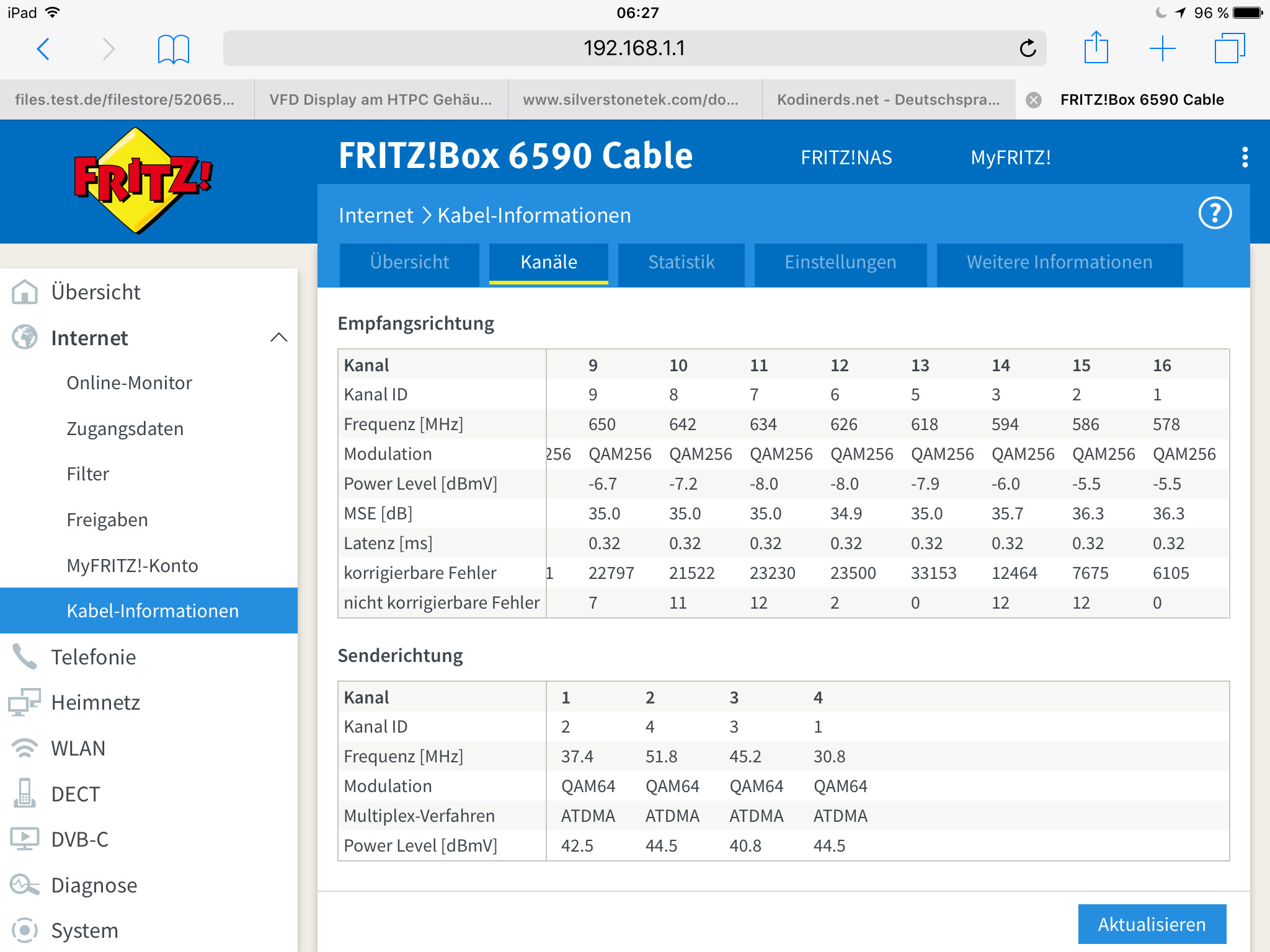Open MyFRITZ! link in header
The image size is (1270, 952).
tap(1011, 157)
